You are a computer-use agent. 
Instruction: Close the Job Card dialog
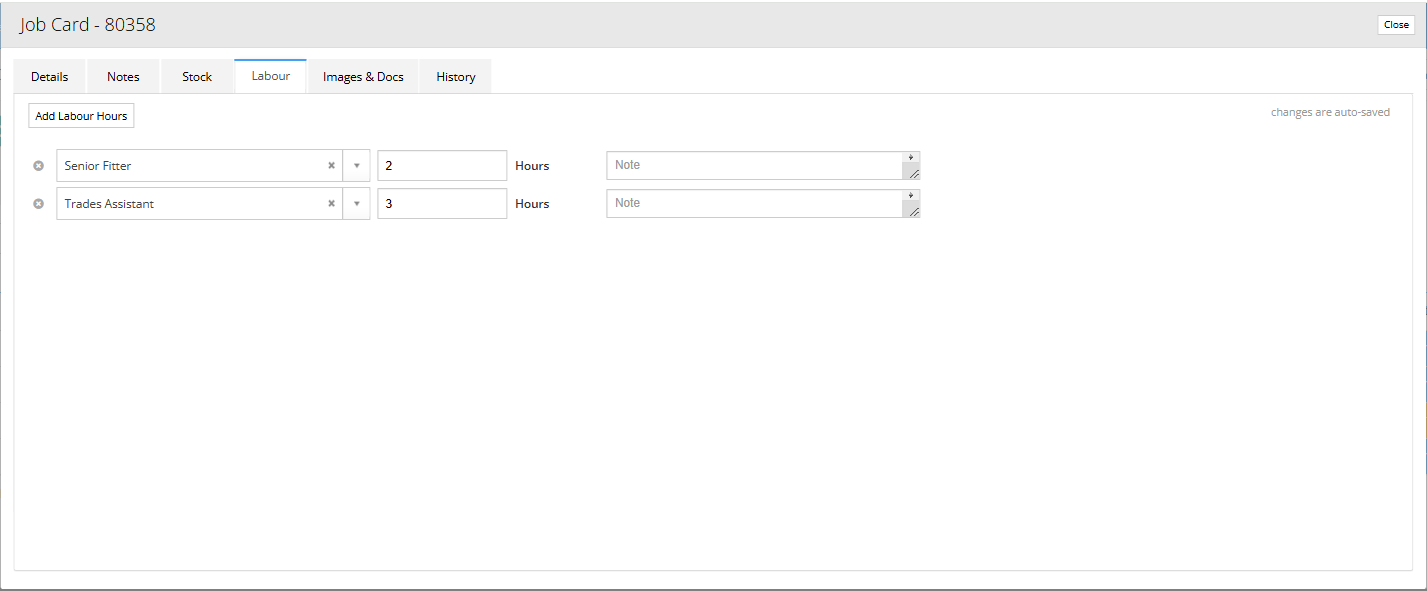[1396, 25]
